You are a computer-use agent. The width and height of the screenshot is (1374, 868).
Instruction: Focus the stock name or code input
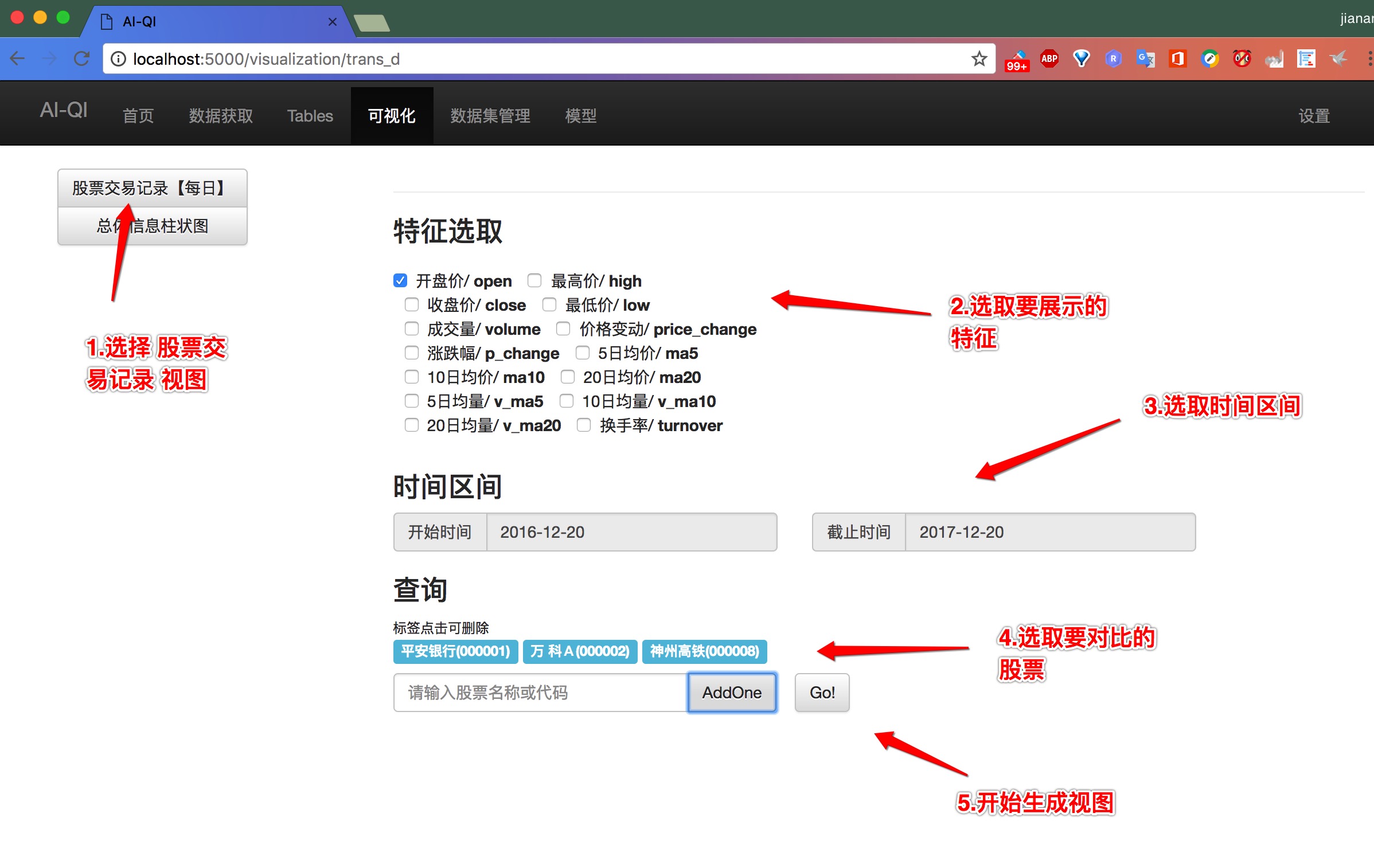coord(539,693)
